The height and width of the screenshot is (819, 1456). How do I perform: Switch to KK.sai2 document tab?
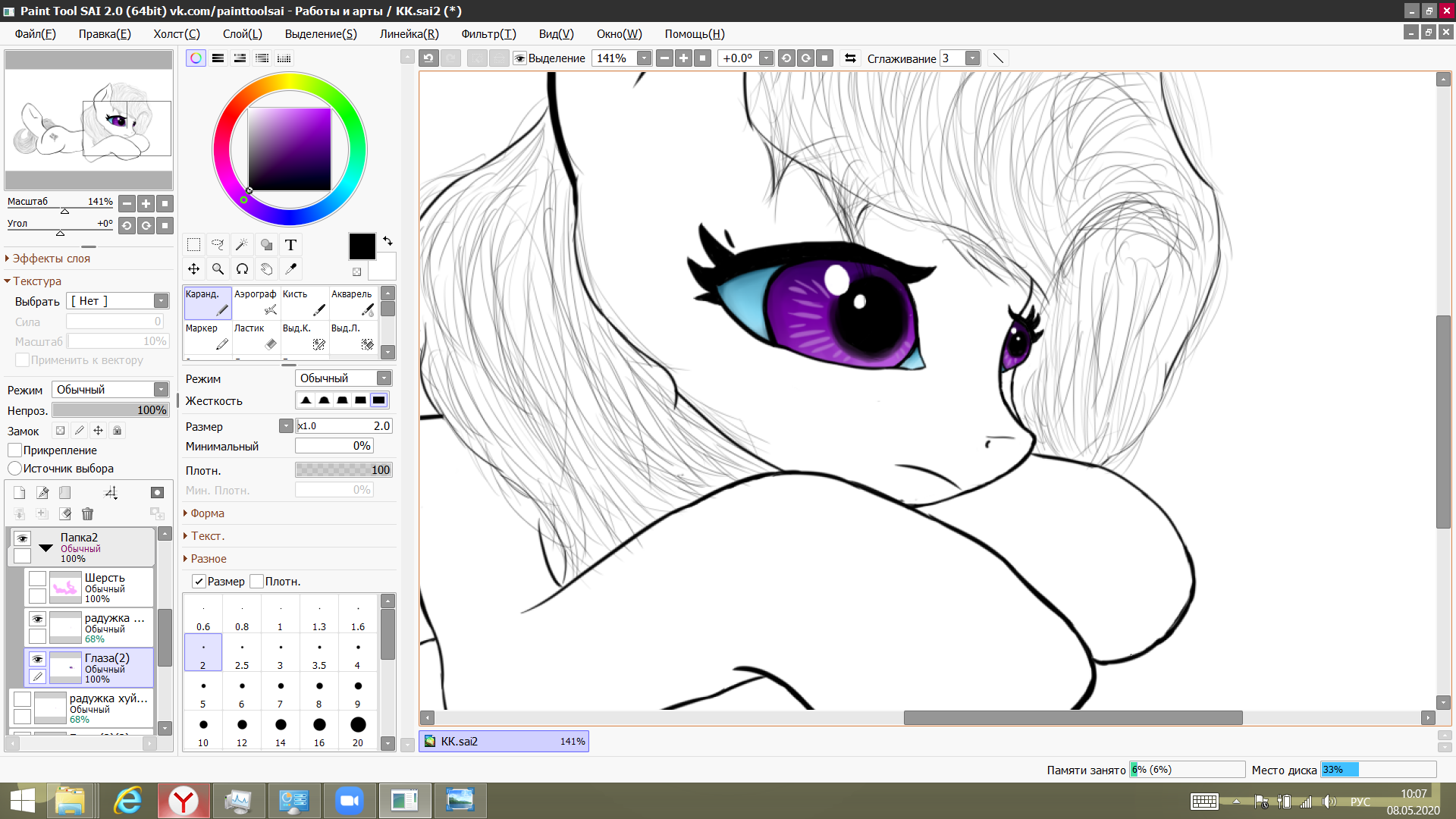pos(504,742)
